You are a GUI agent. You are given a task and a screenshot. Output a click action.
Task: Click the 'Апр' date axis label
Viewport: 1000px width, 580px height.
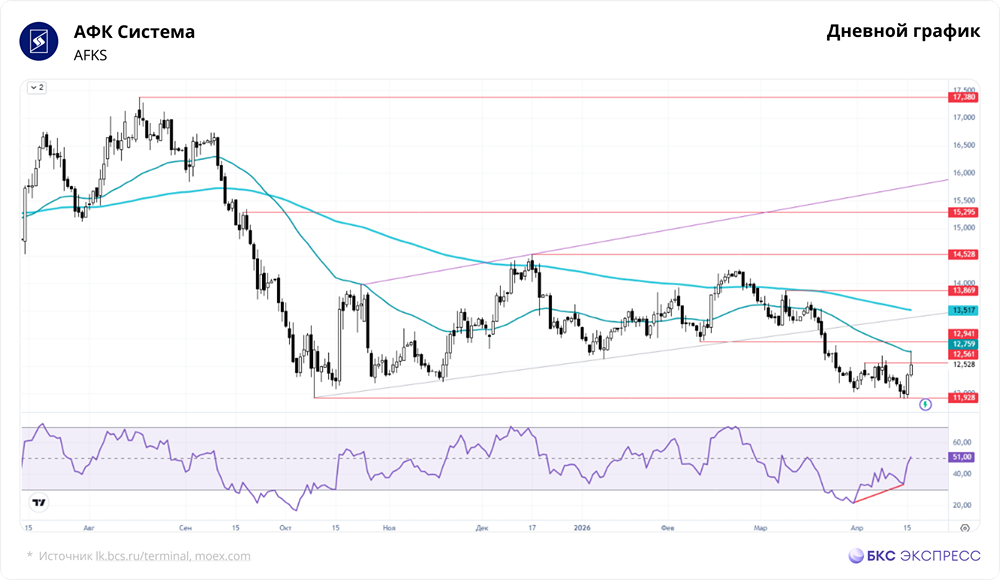pos(857,528)
